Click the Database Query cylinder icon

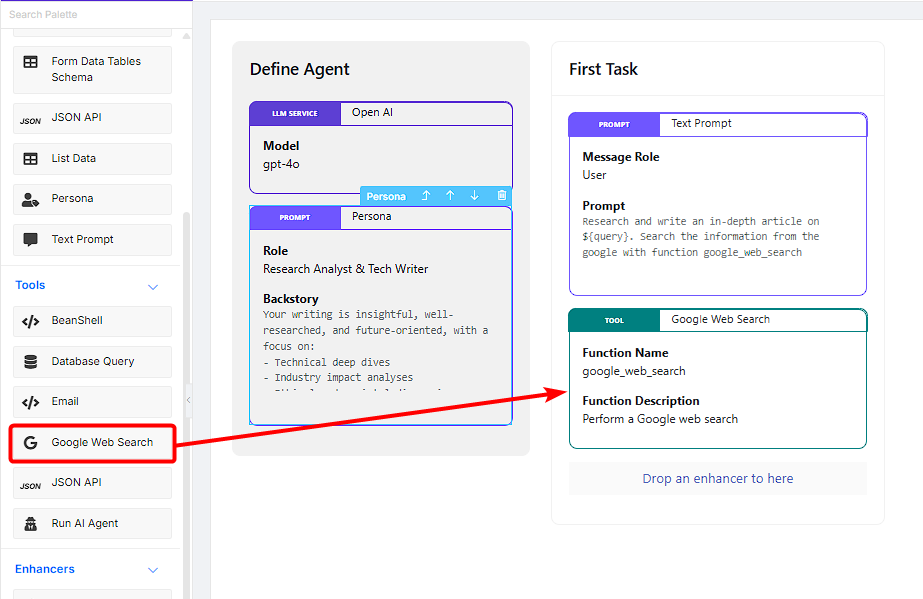(31, 362)
